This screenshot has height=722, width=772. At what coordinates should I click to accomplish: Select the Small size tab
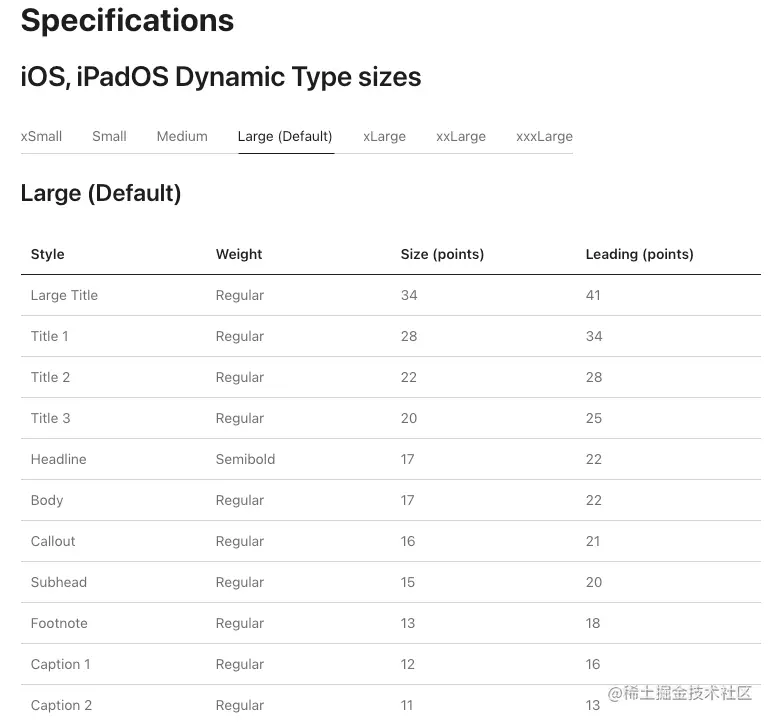[109, 136]
